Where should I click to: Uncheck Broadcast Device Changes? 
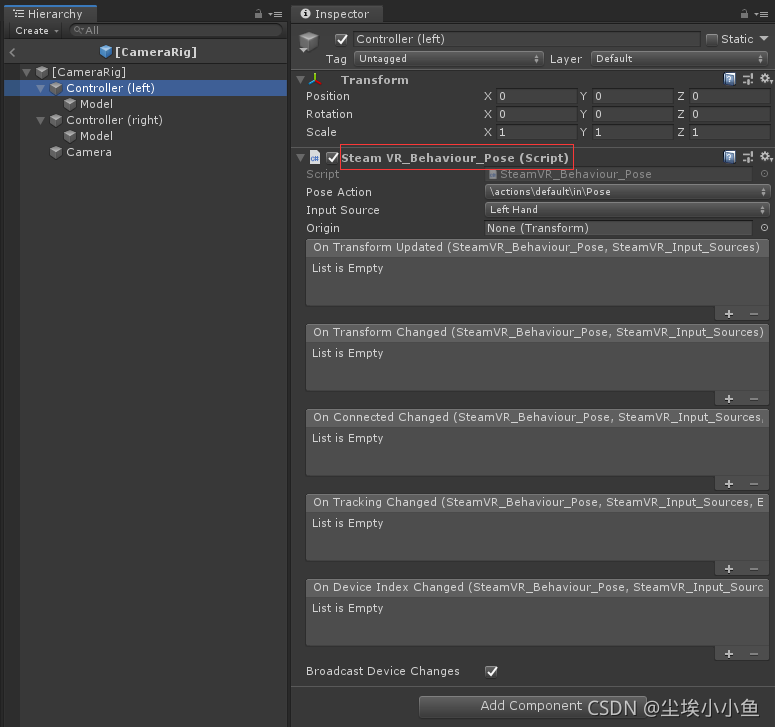click(491, 671)
